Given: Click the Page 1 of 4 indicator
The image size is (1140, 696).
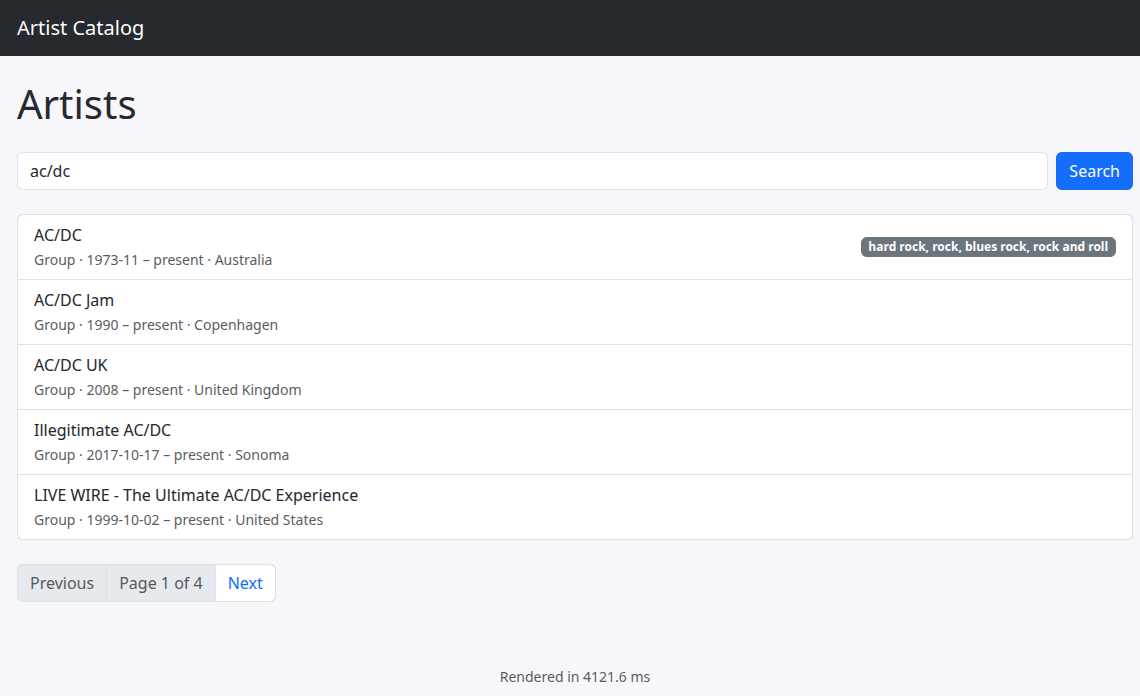Looking at the screenshot, I should coord(161,583).
